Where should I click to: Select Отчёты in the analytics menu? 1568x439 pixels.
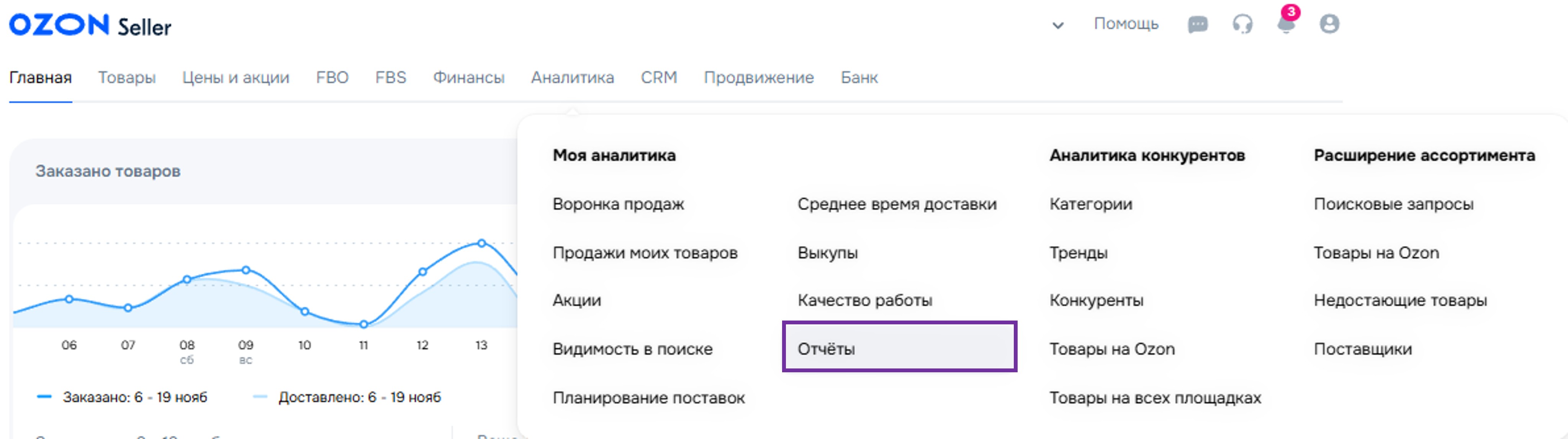point(826,349)
